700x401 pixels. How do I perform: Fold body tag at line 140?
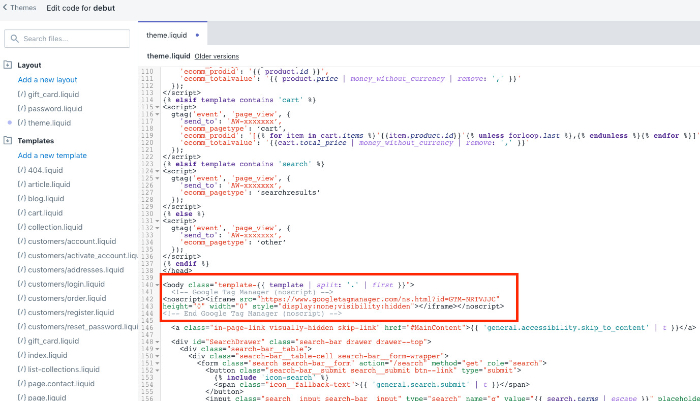(x=157, y=285)
